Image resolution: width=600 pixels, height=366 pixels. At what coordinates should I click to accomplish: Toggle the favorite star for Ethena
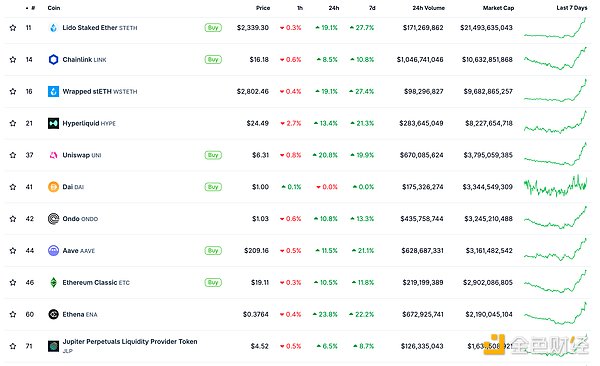click(x=13, y=314)
